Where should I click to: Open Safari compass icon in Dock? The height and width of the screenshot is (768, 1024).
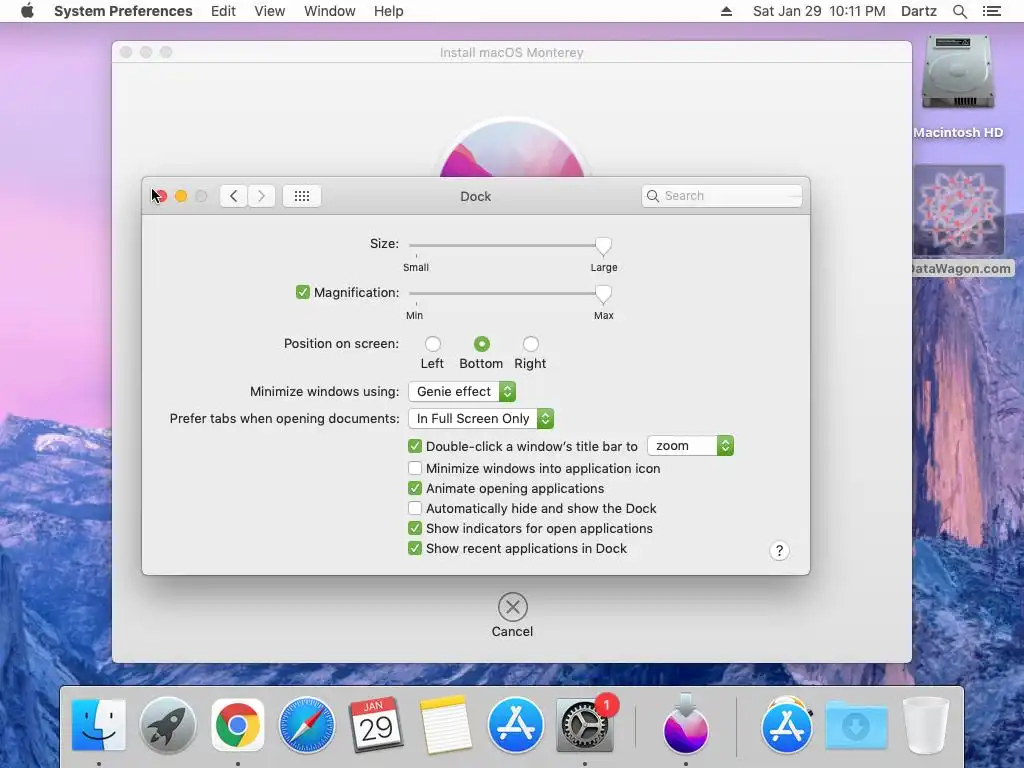307,725
